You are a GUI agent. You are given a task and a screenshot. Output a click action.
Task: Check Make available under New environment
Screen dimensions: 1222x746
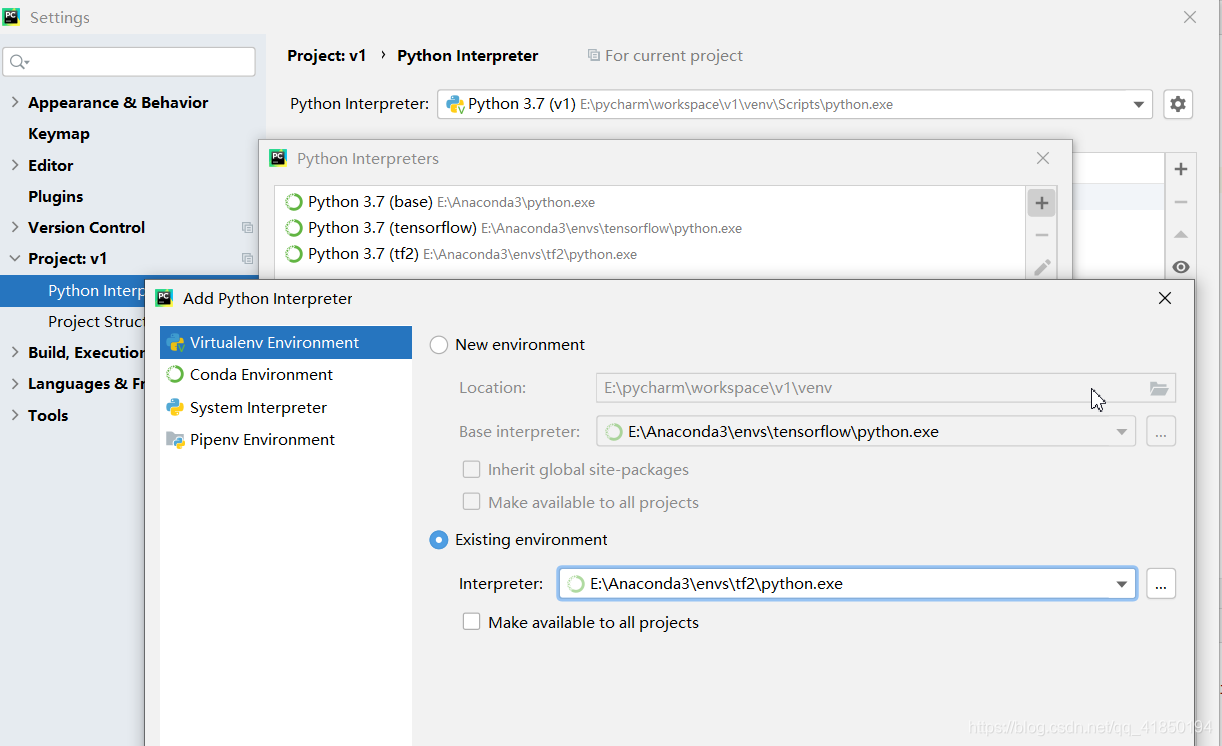(x=471, y=503)
